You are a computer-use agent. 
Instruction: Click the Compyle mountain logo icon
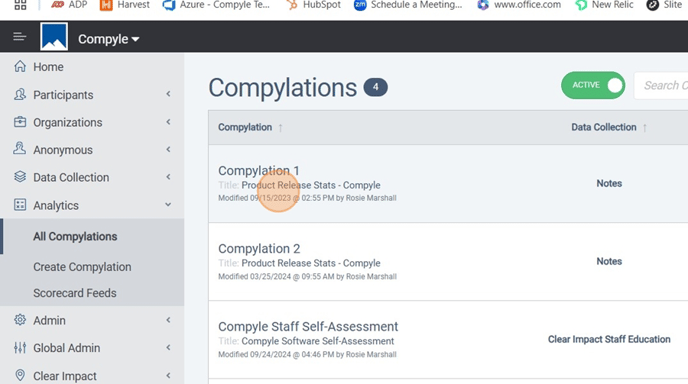[54, 36]
